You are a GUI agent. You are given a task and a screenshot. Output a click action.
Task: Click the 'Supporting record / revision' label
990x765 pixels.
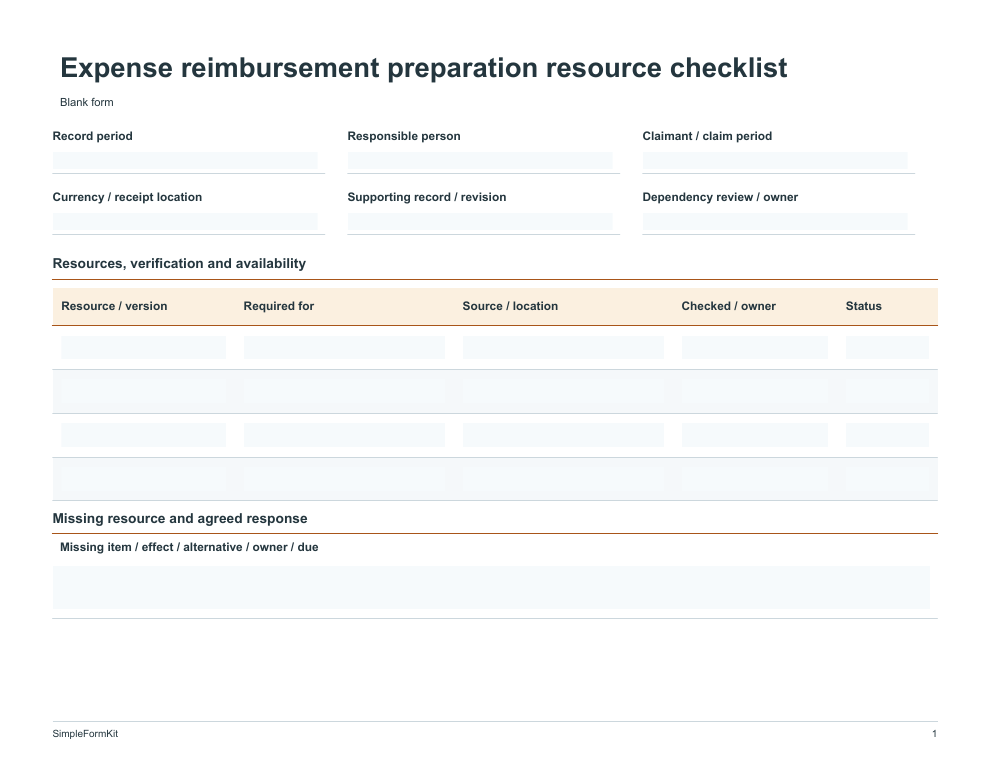427,197
